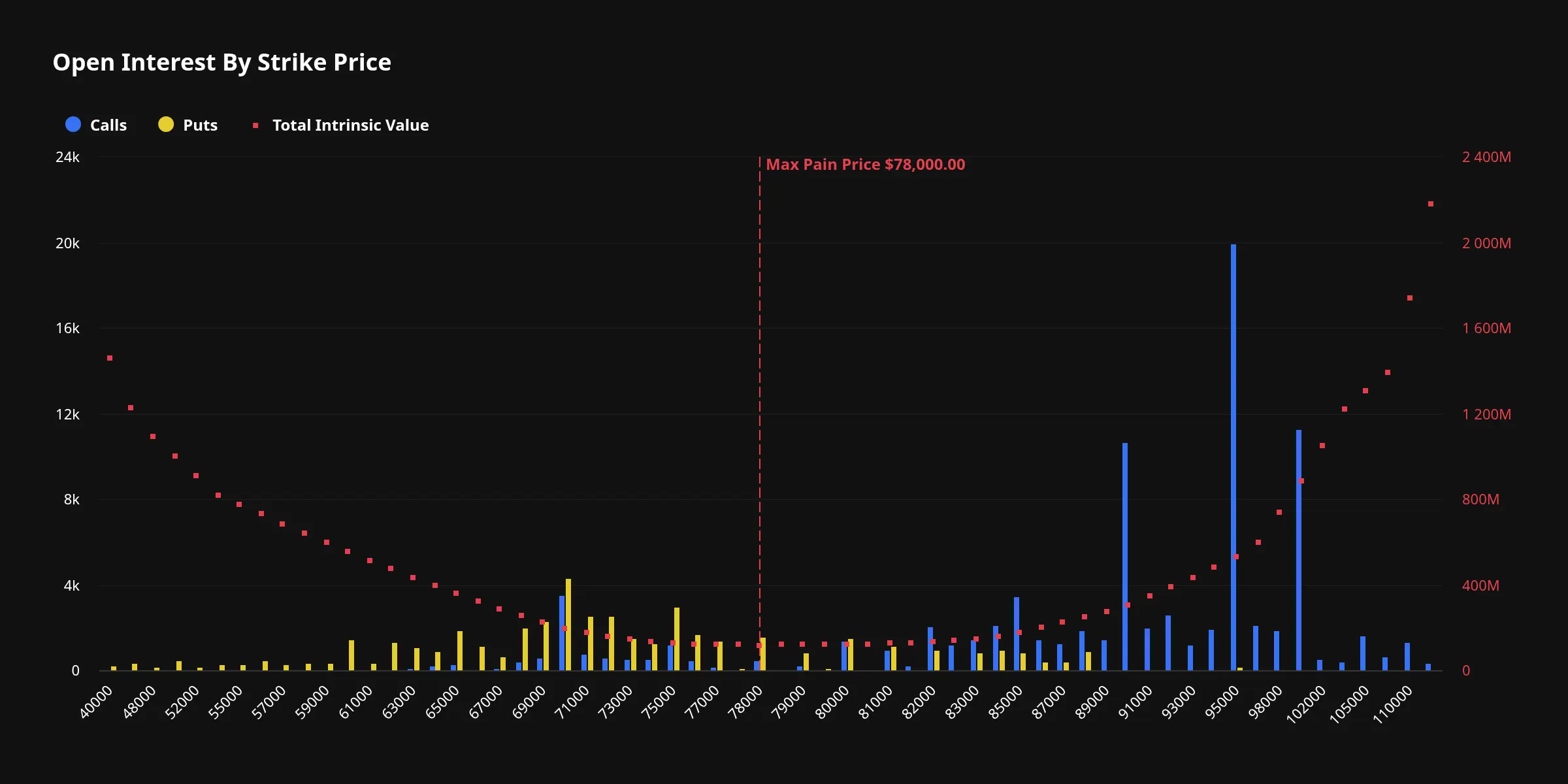Click the 8k left axis label
1568x784 pixels.
[71, 499]
